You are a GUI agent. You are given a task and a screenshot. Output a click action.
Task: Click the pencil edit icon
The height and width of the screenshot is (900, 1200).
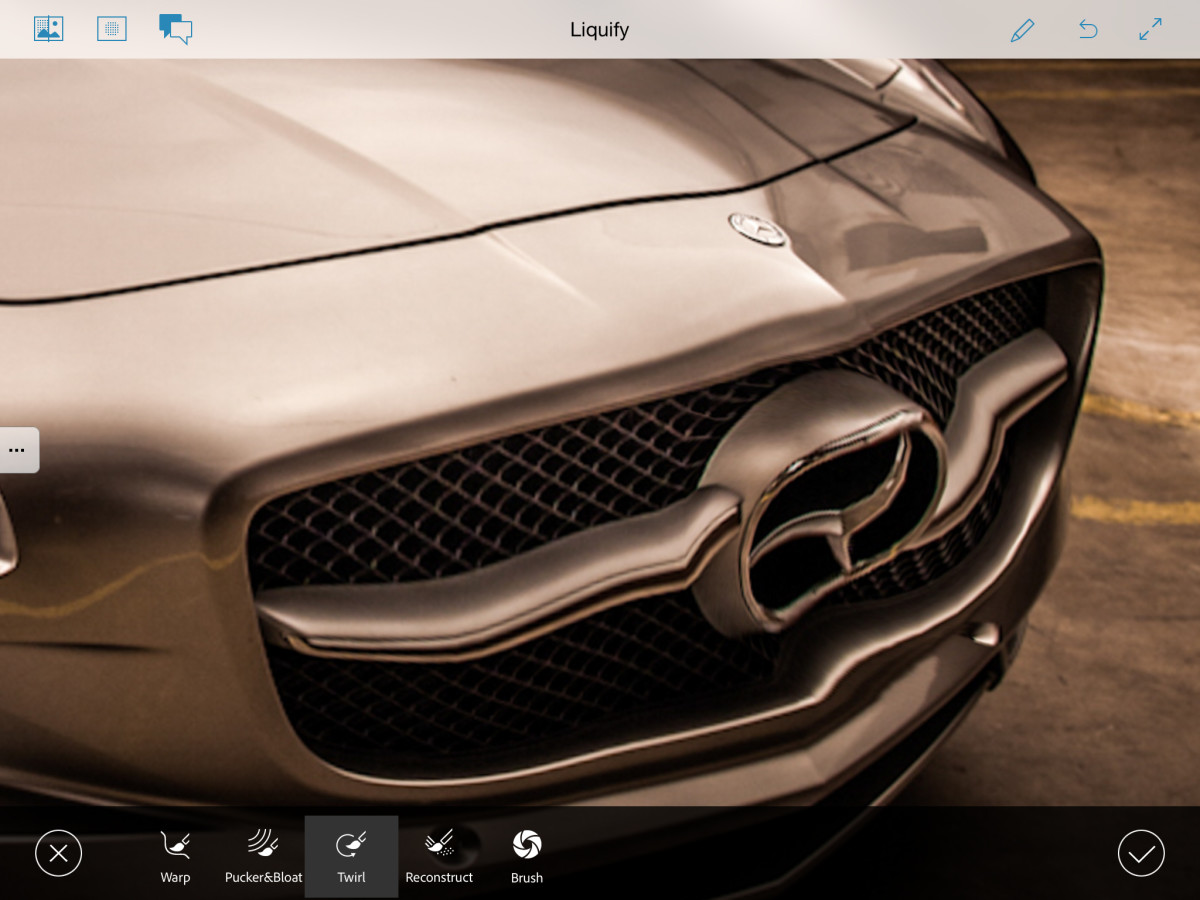(x=1022, y=30)
